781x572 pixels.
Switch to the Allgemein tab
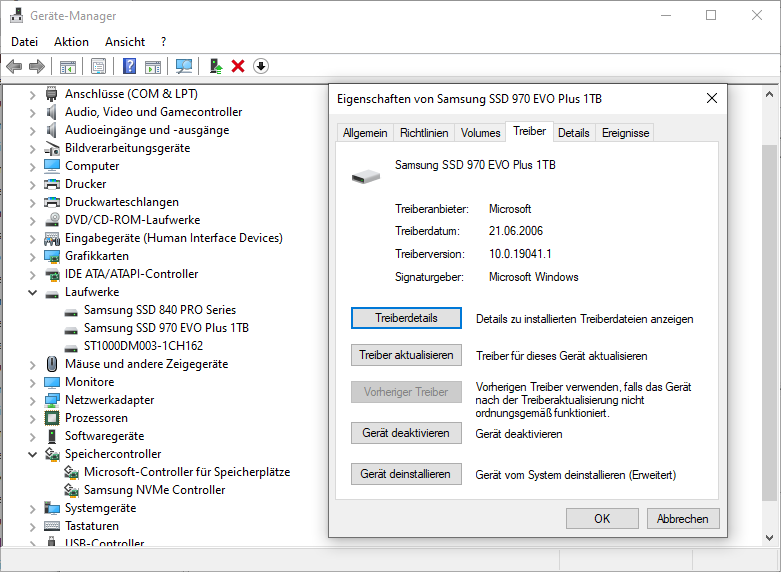[x=365, y=133]
